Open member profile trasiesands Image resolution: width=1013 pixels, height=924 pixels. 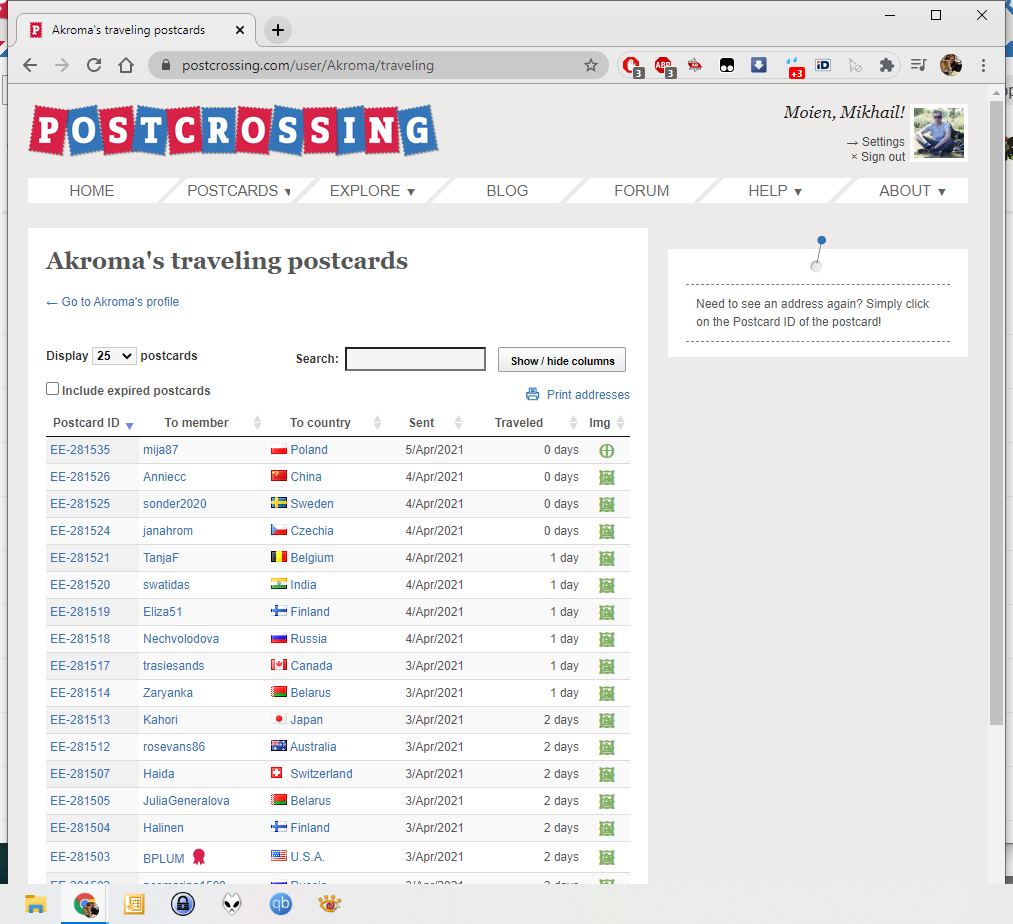(x=173, y=666)
